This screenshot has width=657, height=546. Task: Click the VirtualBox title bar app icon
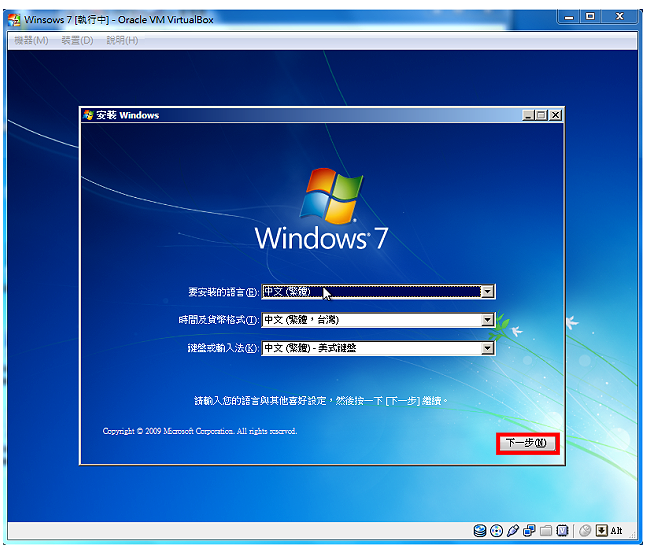point(14,20)
